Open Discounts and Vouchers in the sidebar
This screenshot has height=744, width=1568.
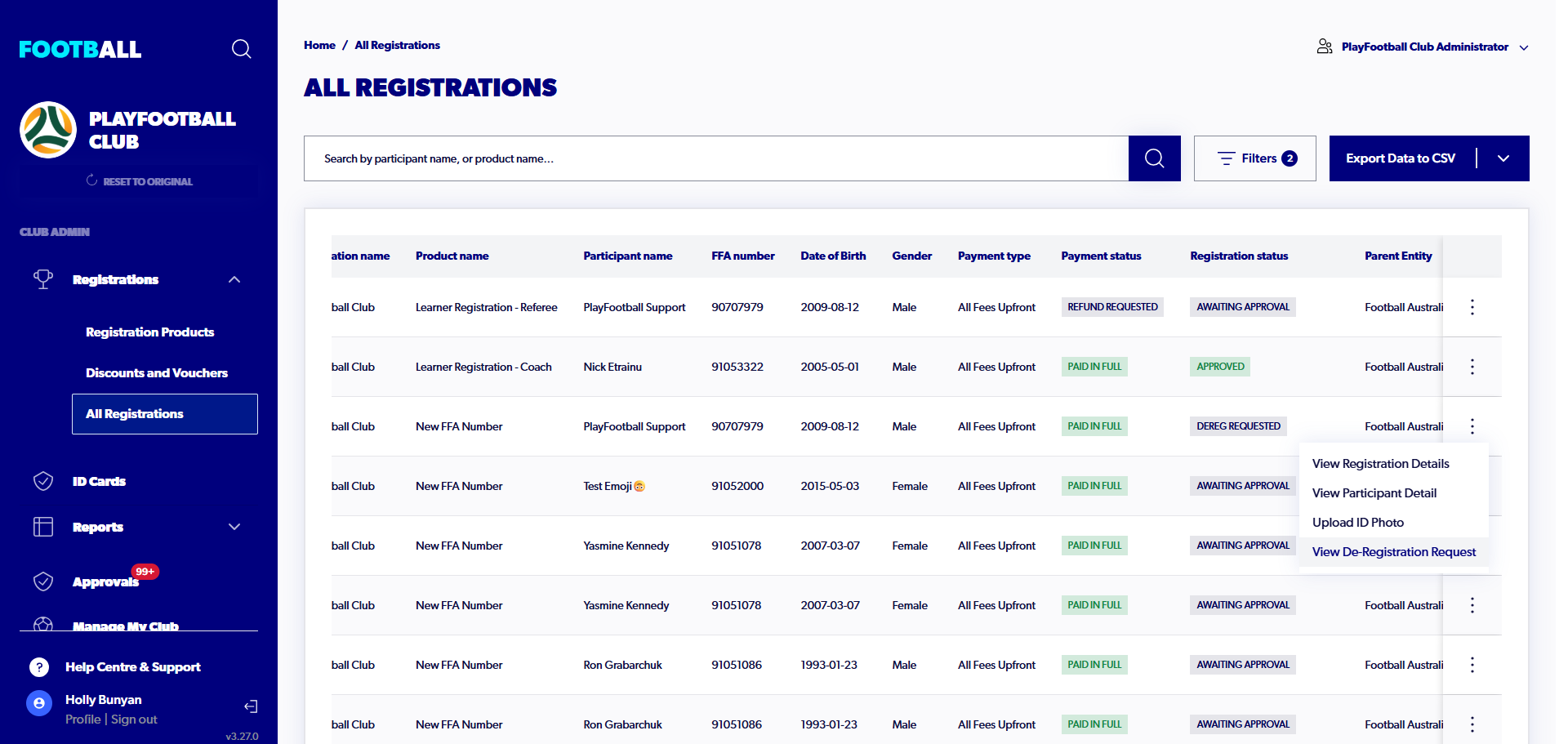tap(157, 373)
